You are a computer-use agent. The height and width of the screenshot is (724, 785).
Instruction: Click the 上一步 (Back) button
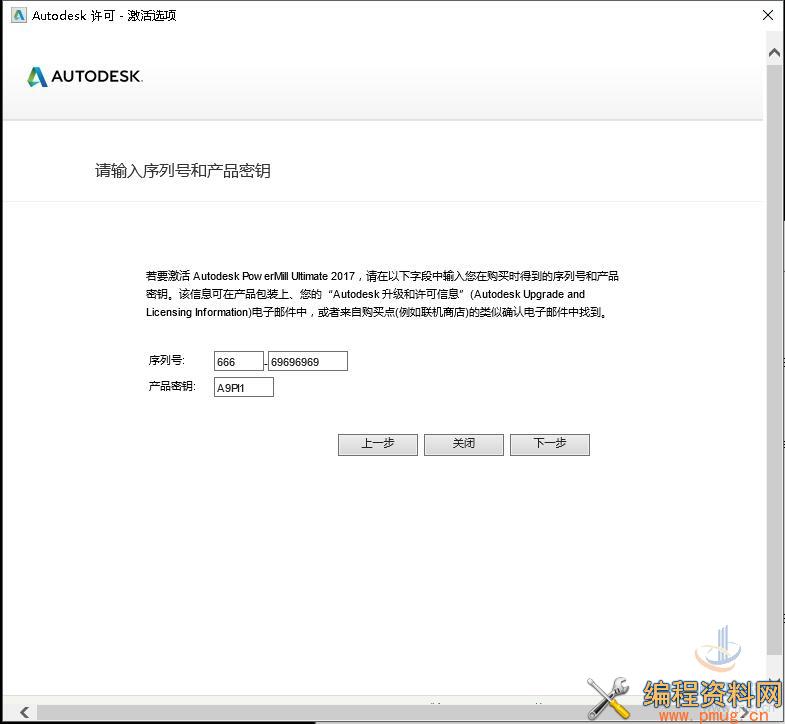pyautogui.click(x=377, y=444)
